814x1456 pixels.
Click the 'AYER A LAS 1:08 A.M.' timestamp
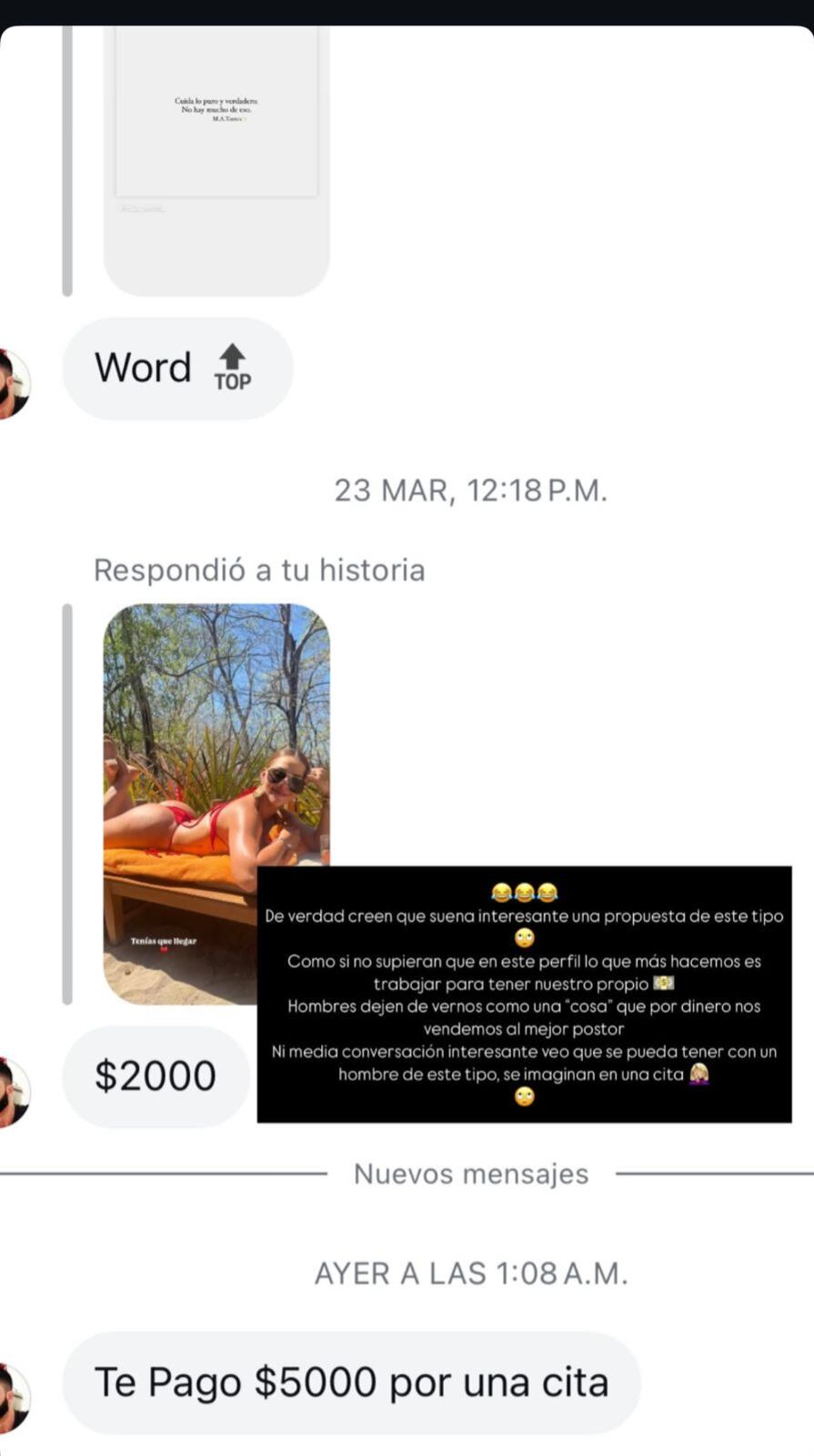[471, 1273]
